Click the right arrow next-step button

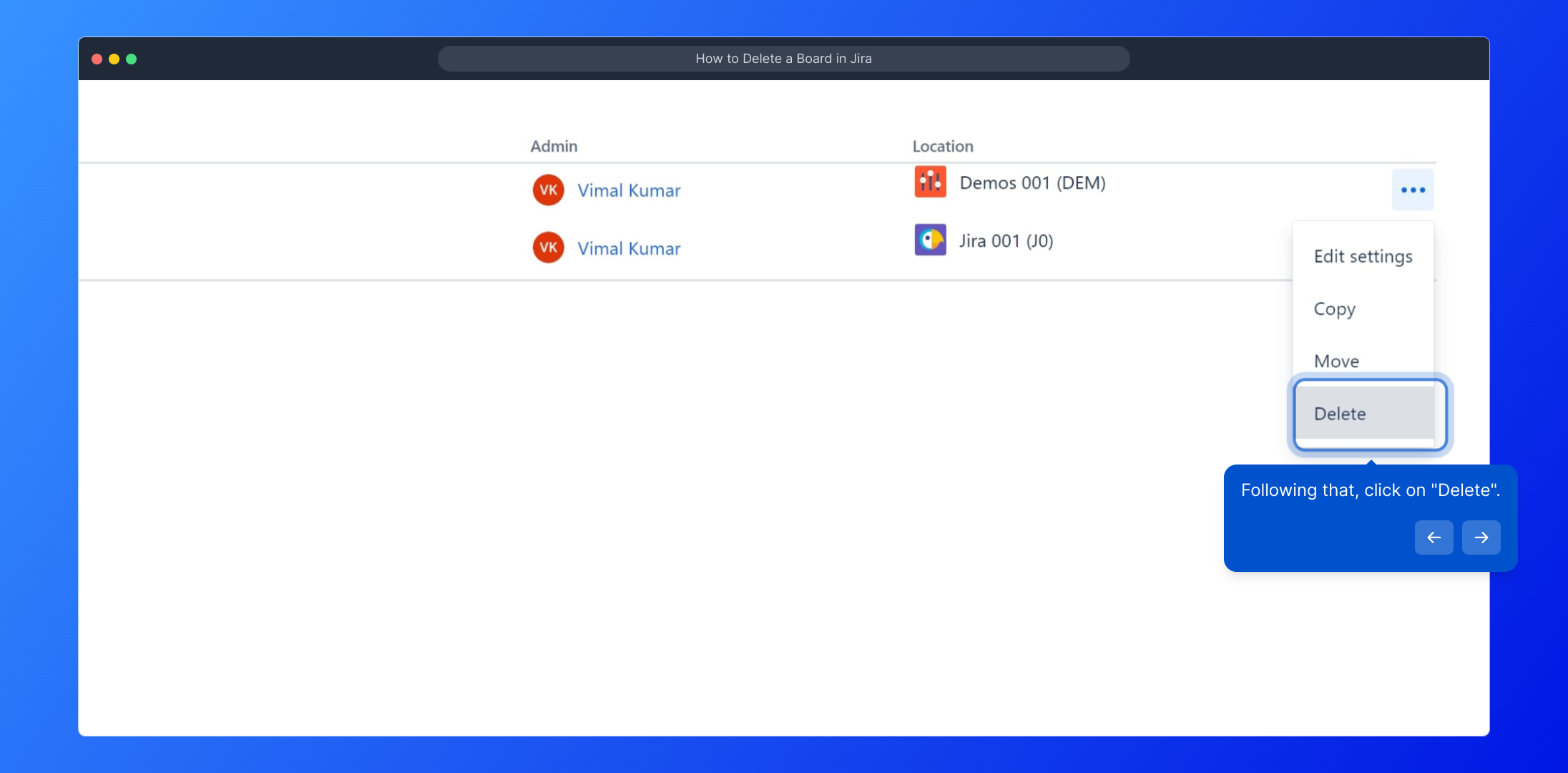pyautogui.click(x=1481, y=538)
